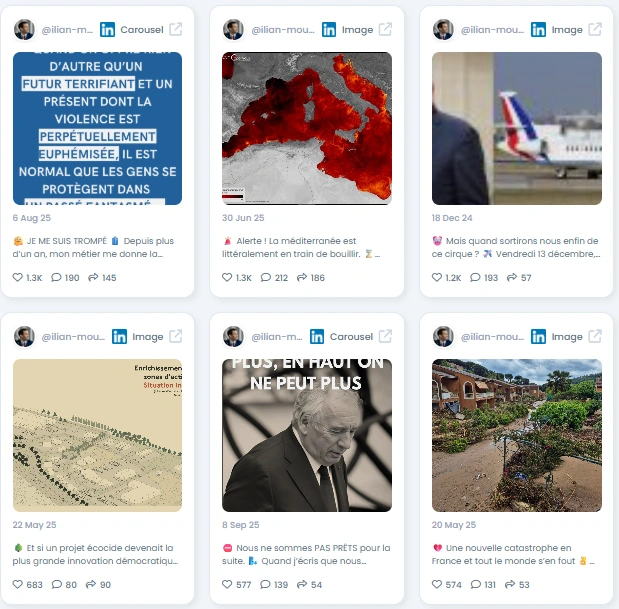Click profile avatar on 8 Sep 25 post
The height and width of the screenshot is (609, 619).
tap(233, 337)
